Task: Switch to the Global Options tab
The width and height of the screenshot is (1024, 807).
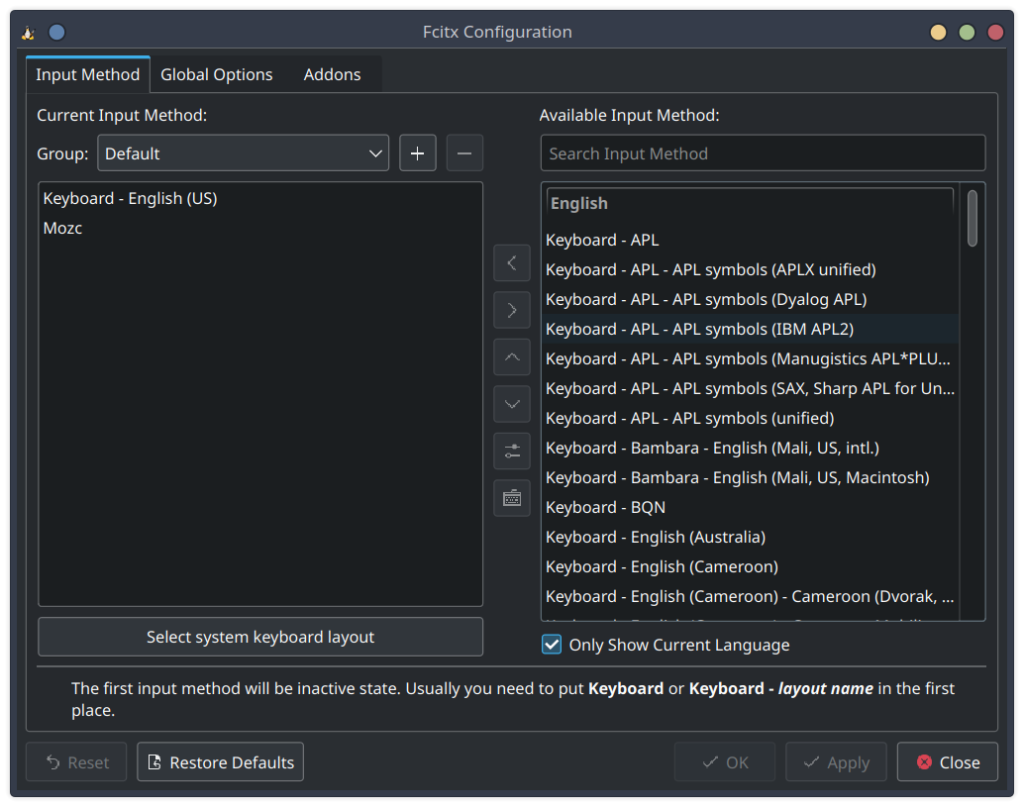Action: point(216,75)
